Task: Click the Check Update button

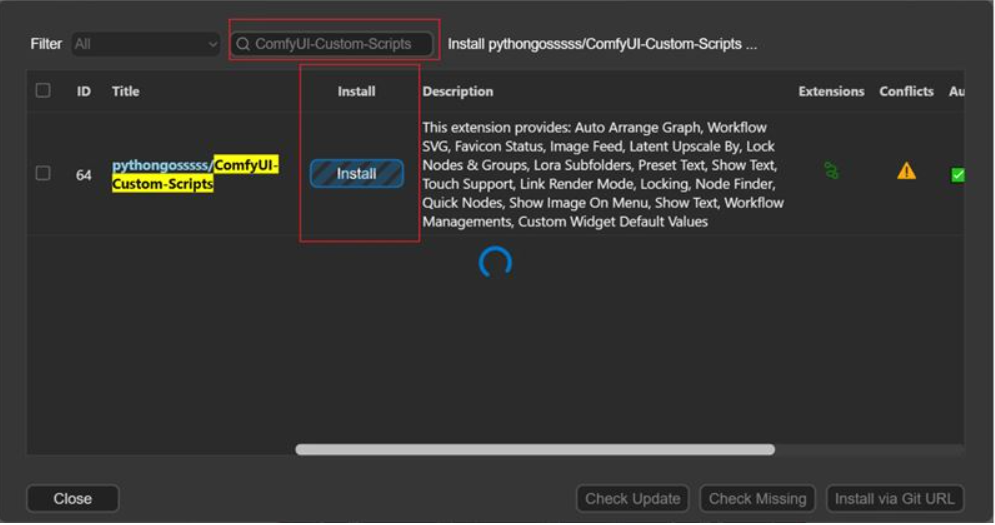Action: point(633,499)
